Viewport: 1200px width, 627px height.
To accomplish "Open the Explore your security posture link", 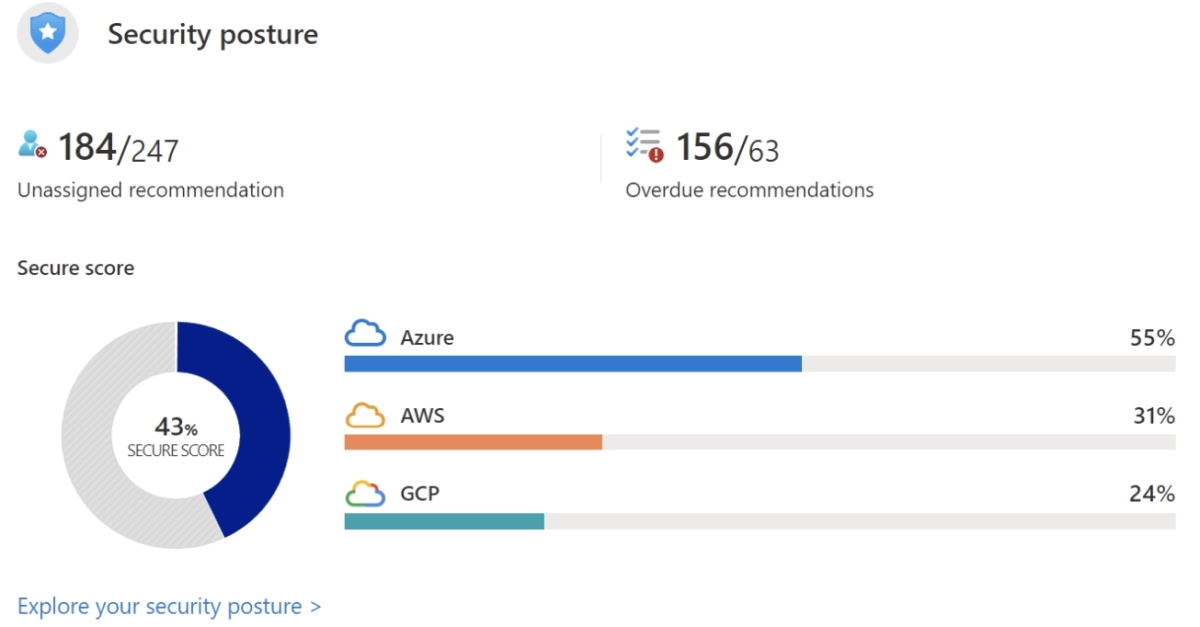I will tap(169, 606).
